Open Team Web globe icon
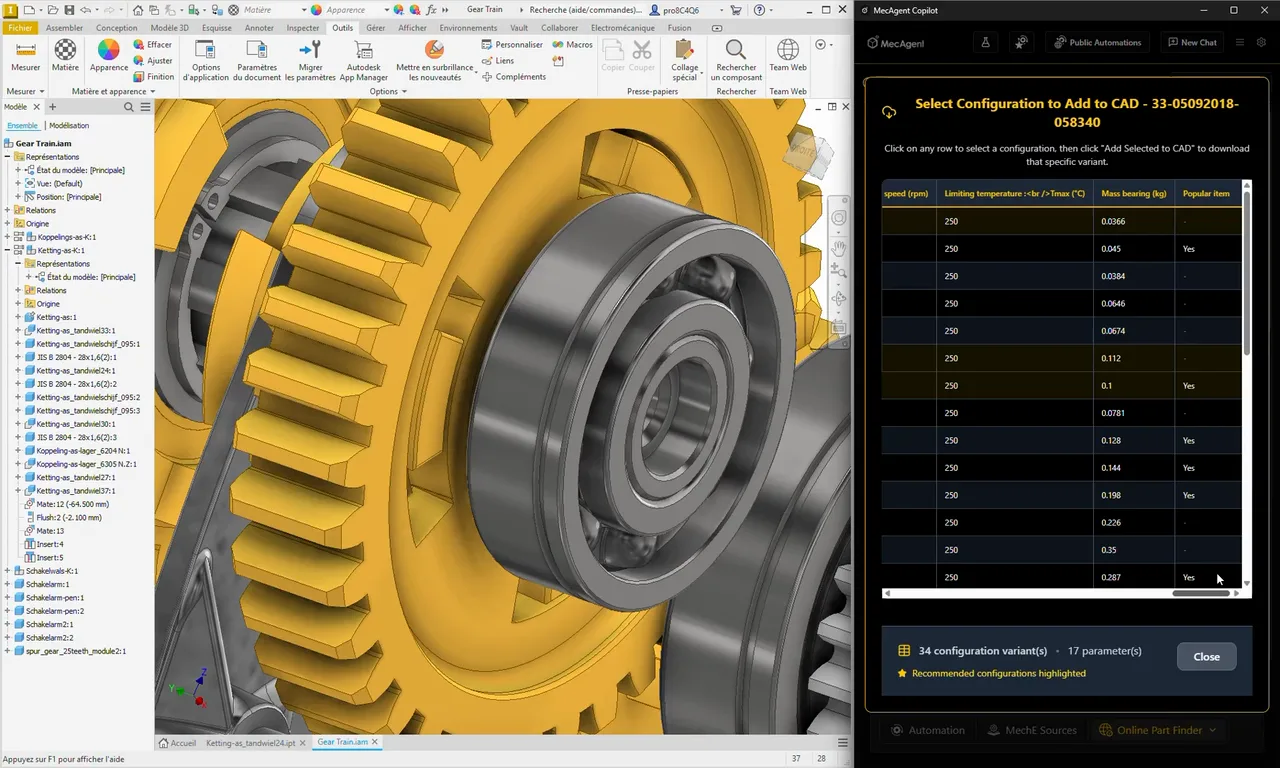This screenshot has width=1280, height=768. [x=788, y=56]
